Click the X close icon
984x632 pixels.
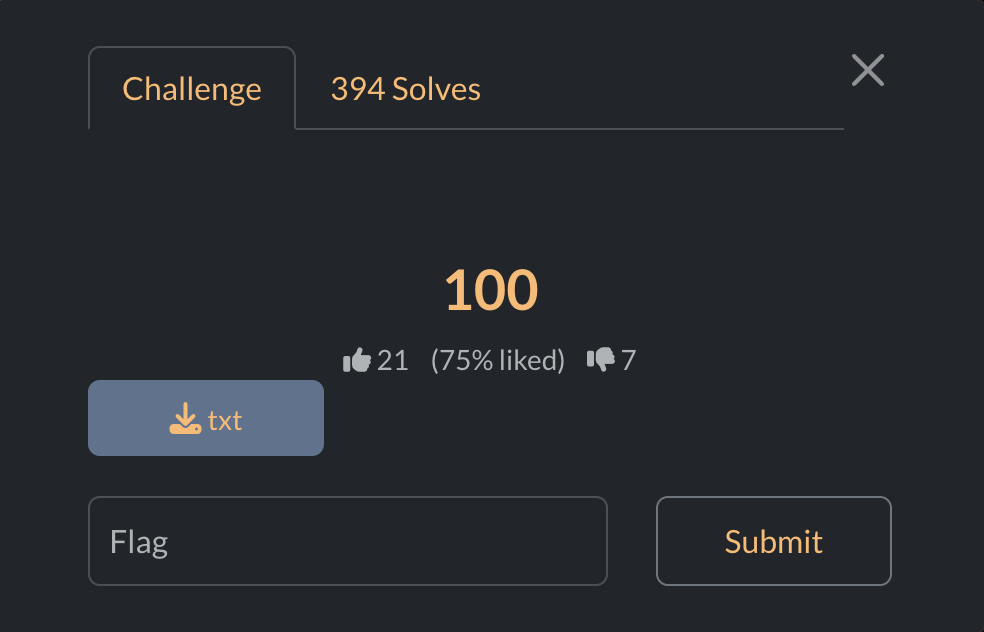[x=867, y=70]
